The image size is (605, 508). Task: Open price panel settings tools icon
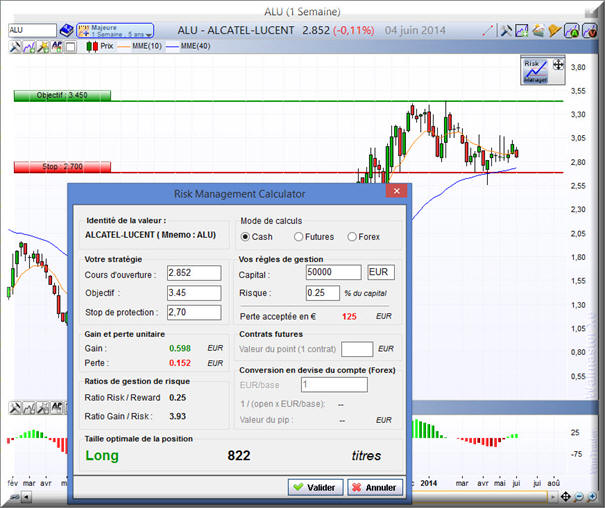click(15, 47)
